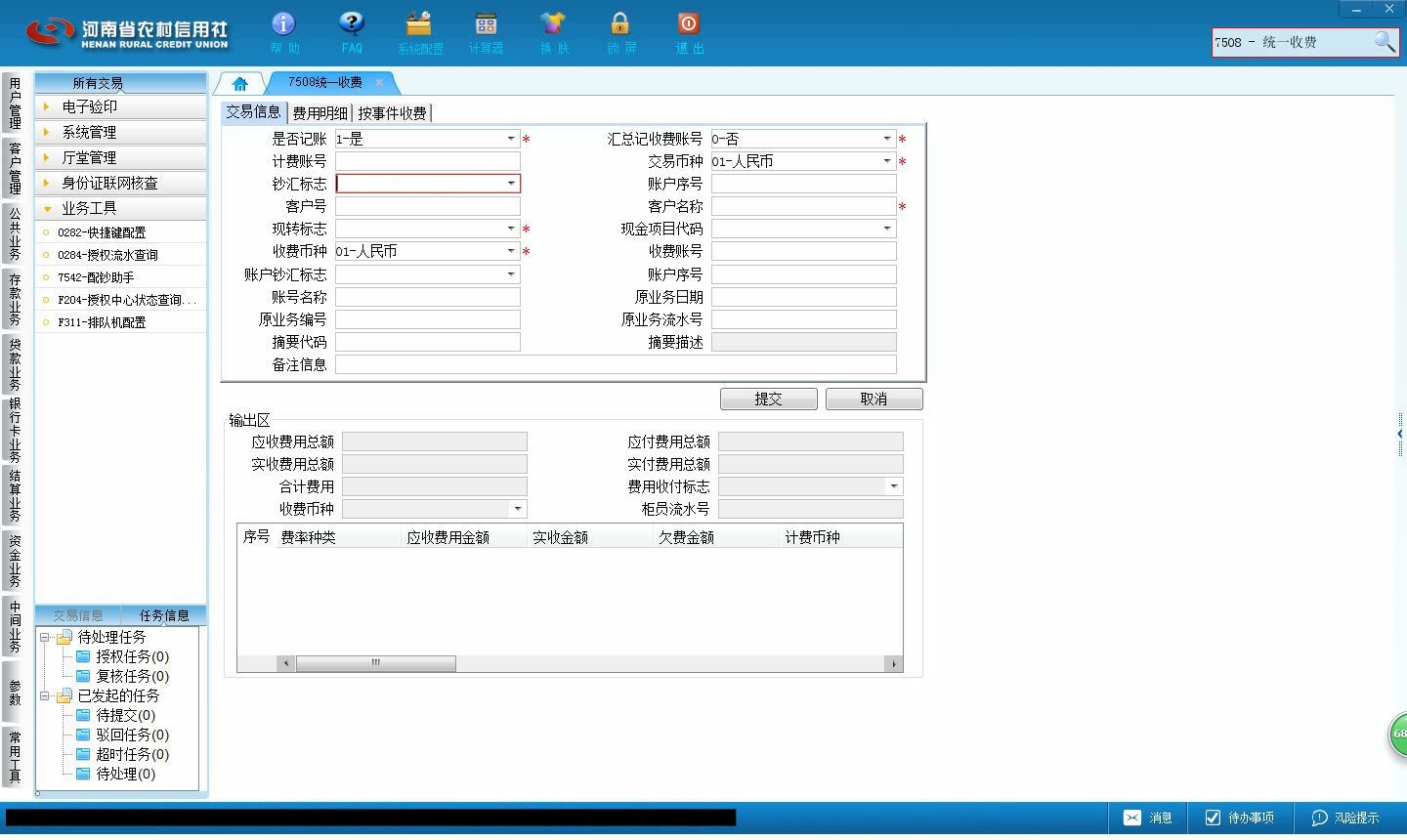Collapse the 业务工具 menu group
Image resolution: width=1407 pixels, height=840 pixels.
coord(121,208)
